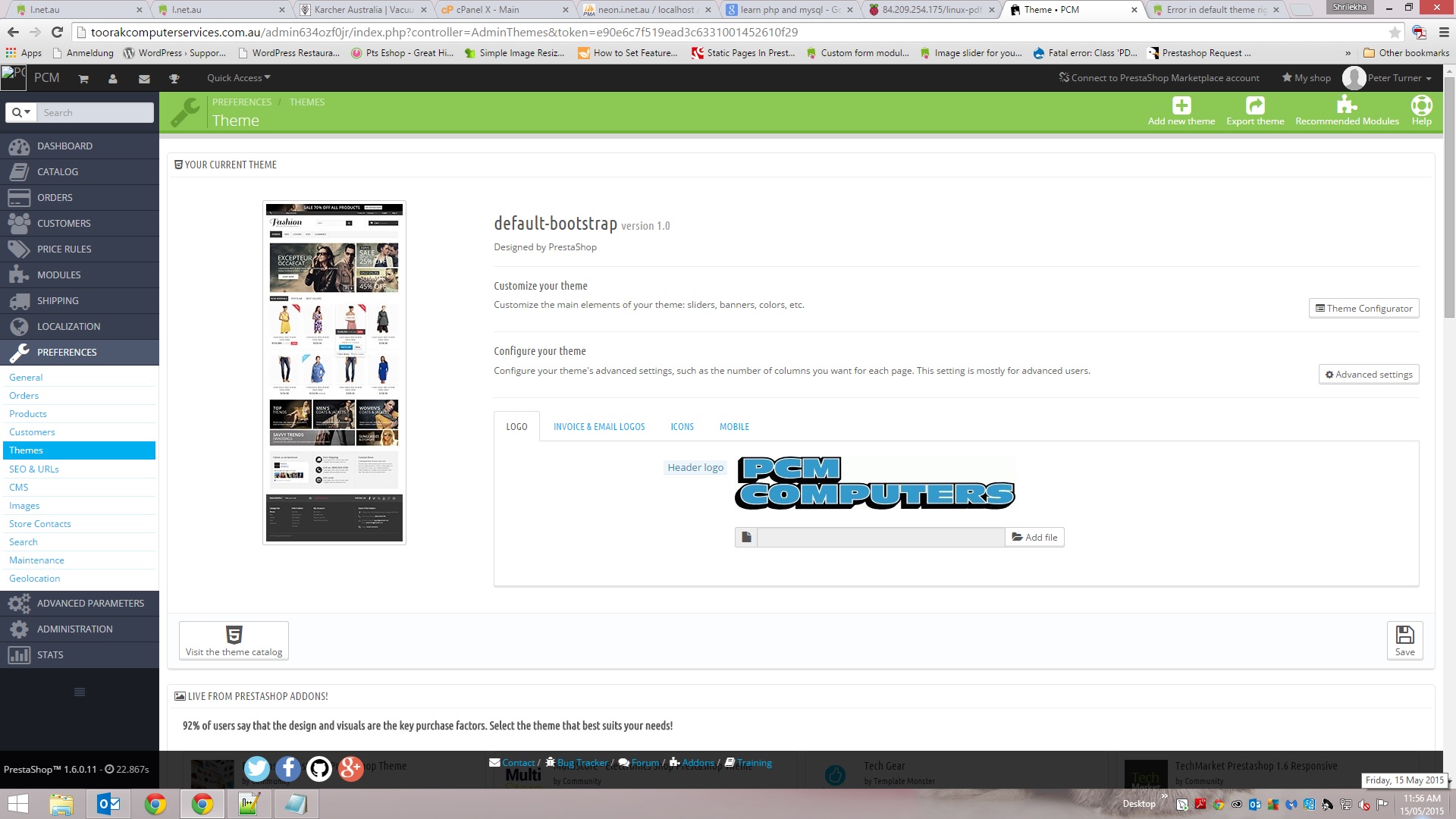Screen dimensions: 1456x819
Task: Click the GitHub icon in footer
Action: pos(319,769)
